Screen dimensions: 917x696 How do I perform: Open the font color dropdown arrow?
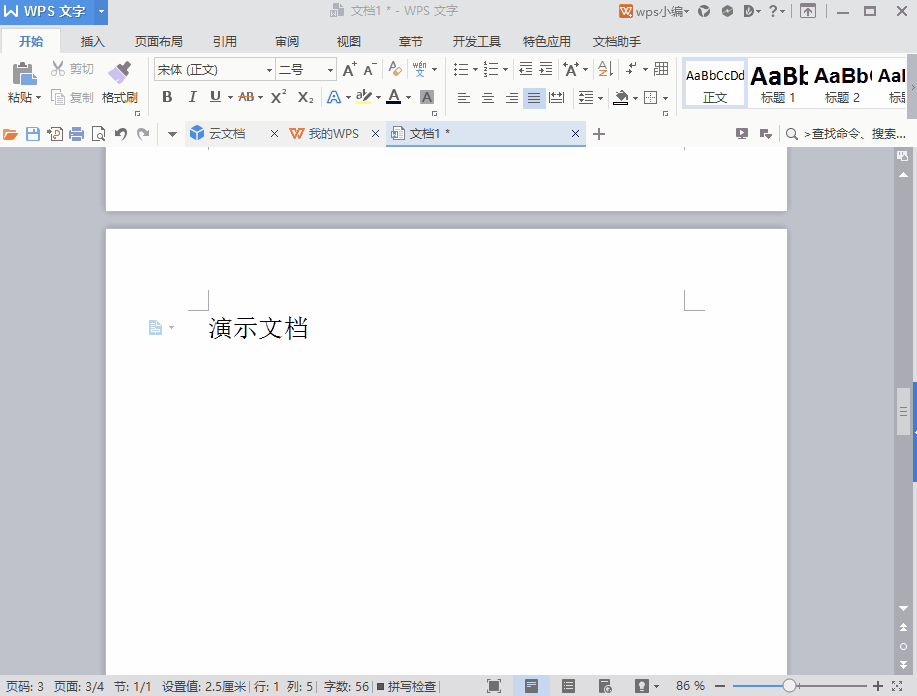click(x=406, y=97)
